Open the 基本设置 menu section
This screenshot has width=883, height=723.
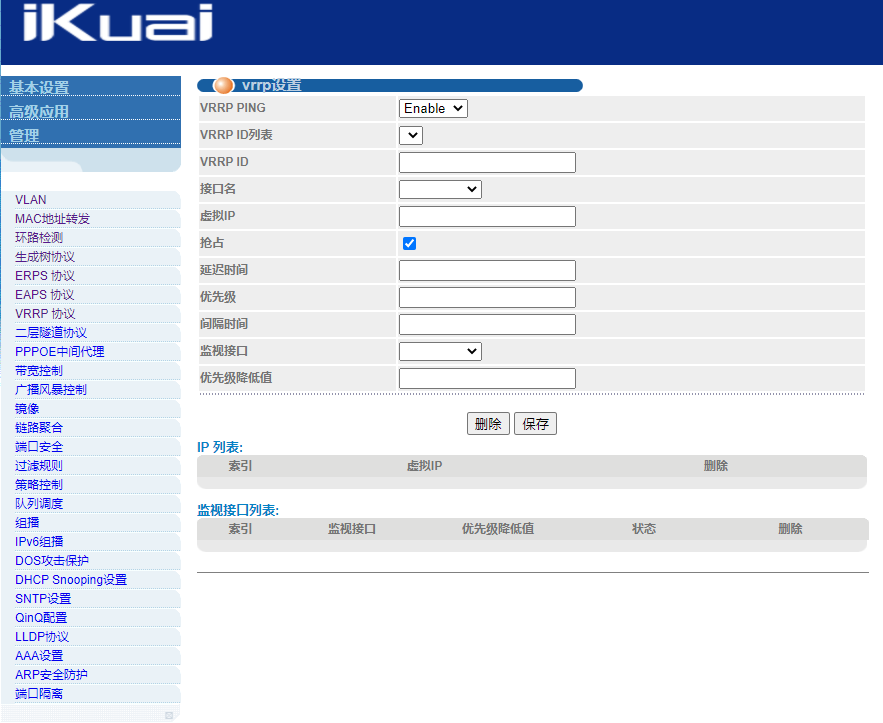click(38, 87)
